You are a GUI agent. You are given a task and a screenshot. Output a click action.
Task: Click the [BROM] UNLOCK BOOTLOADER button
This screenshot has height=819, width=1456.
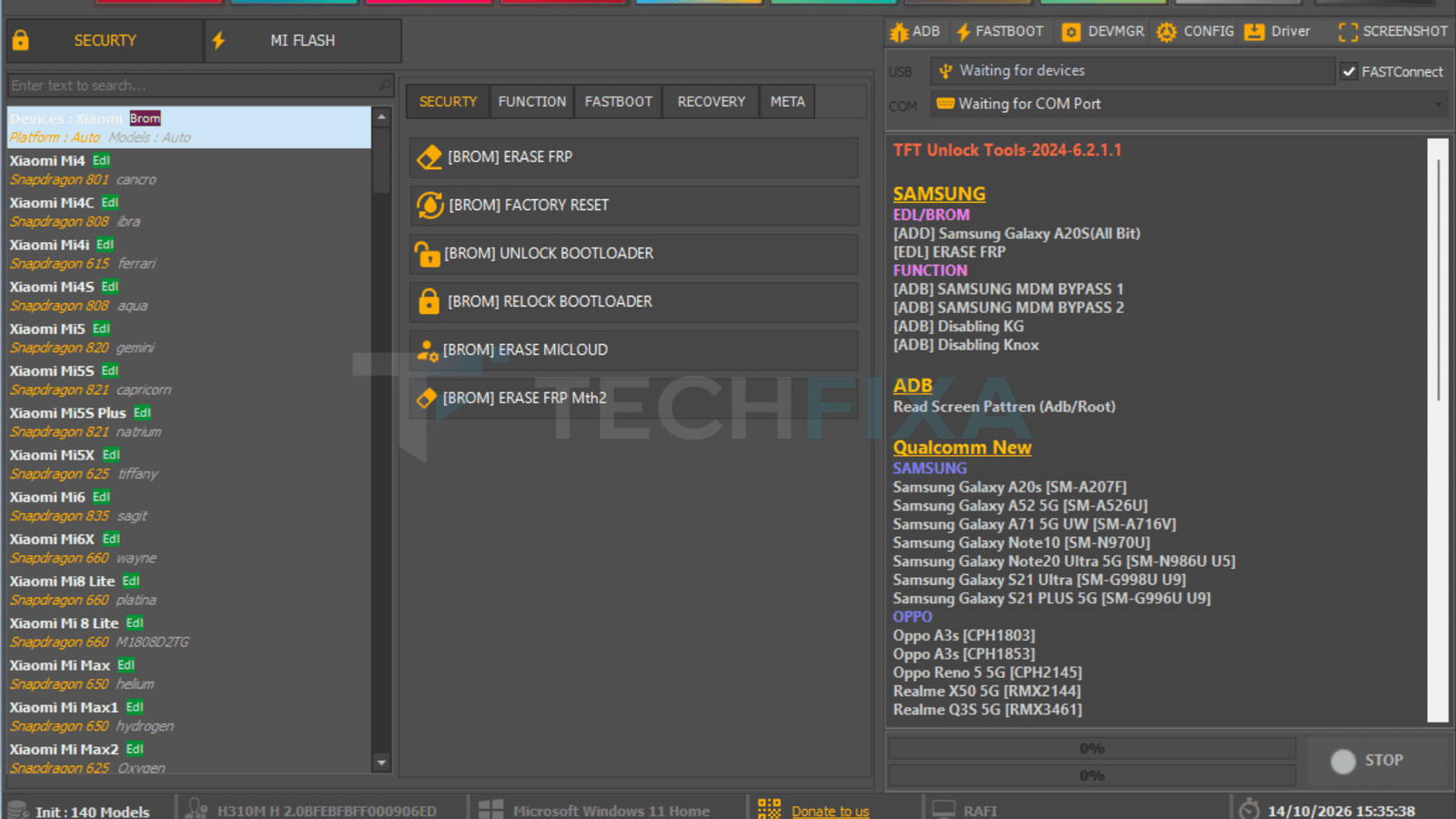click(x=633, y=253)
